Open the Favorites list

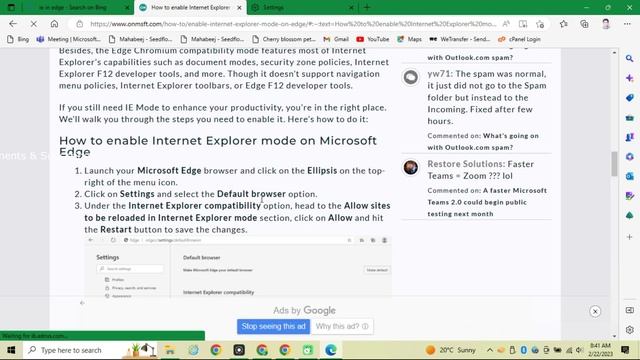(564, 24)
